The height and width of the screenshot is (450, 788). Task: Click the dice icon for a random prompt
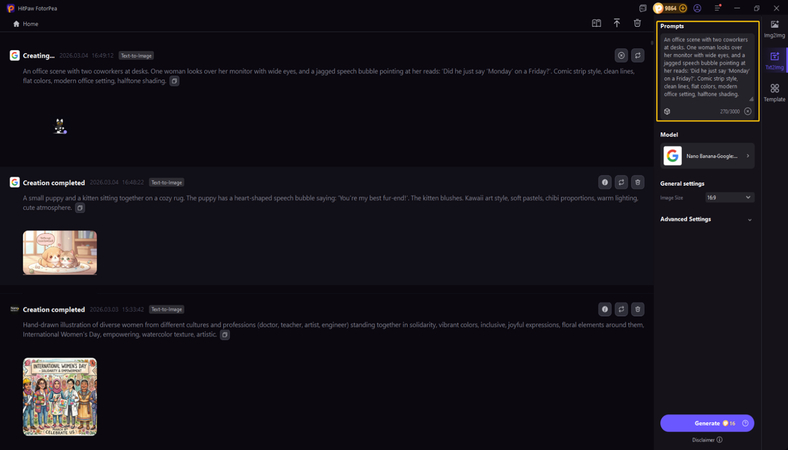(667, 111)
